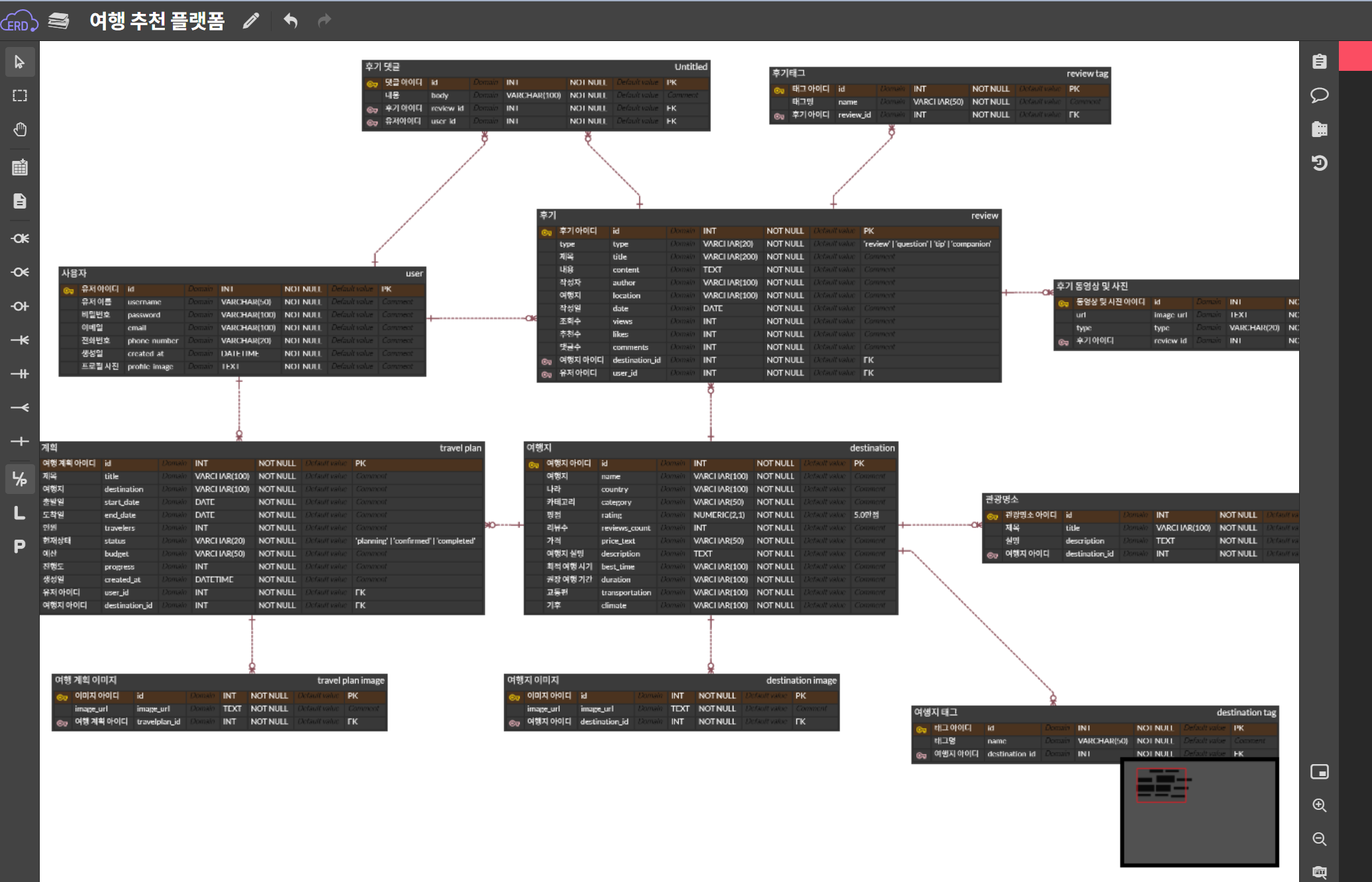Click the minimap overview thumbnail
The width and height of the screenshot is (1372, 882).
tap(1200, 812)
